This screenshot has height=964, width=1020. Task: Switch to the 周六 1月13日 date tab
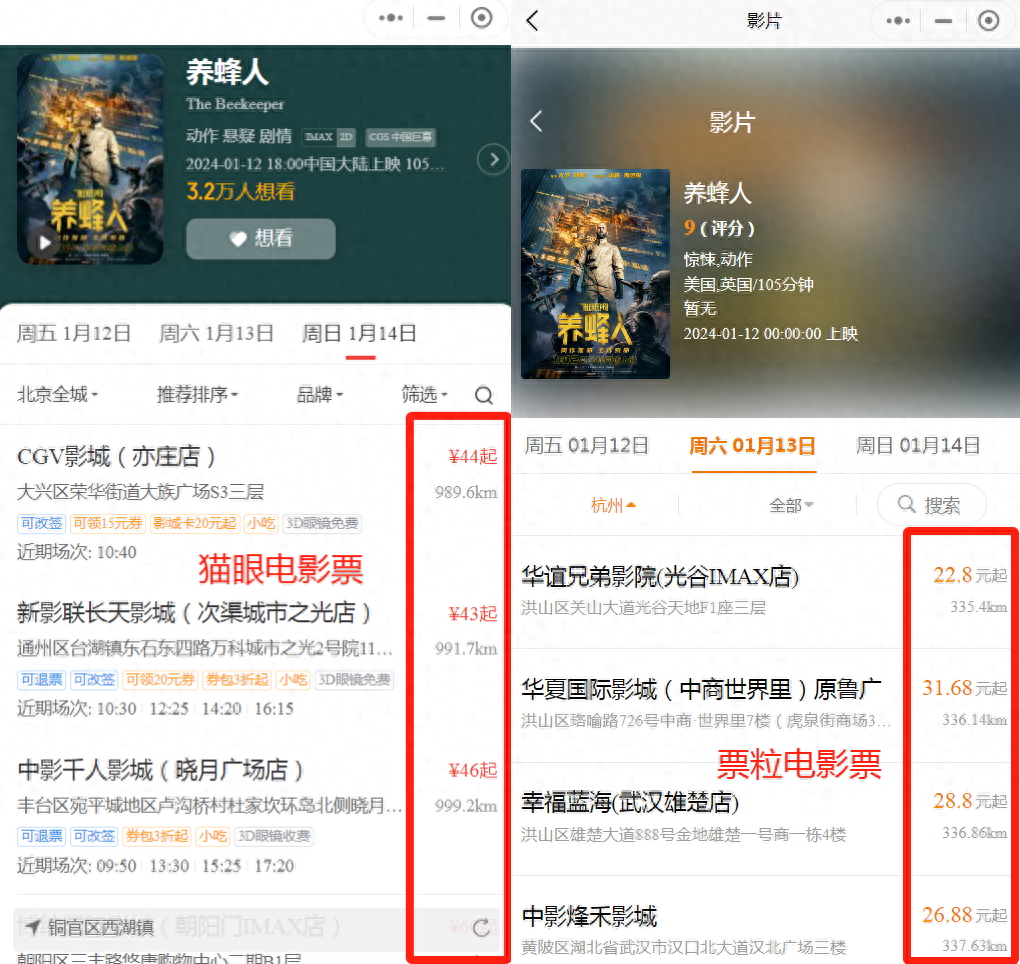point(217,333)
